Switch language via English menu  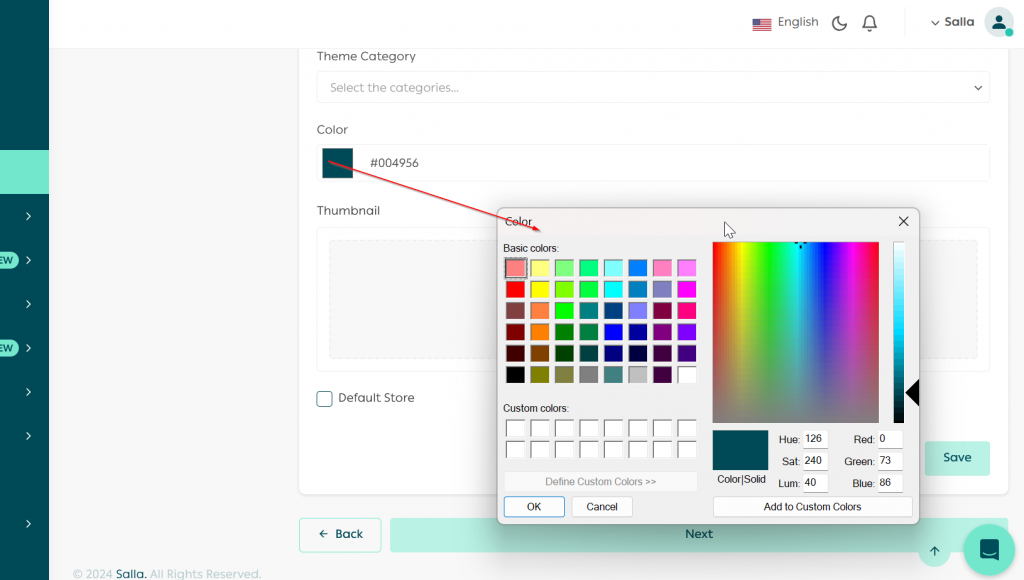[797, 22]
